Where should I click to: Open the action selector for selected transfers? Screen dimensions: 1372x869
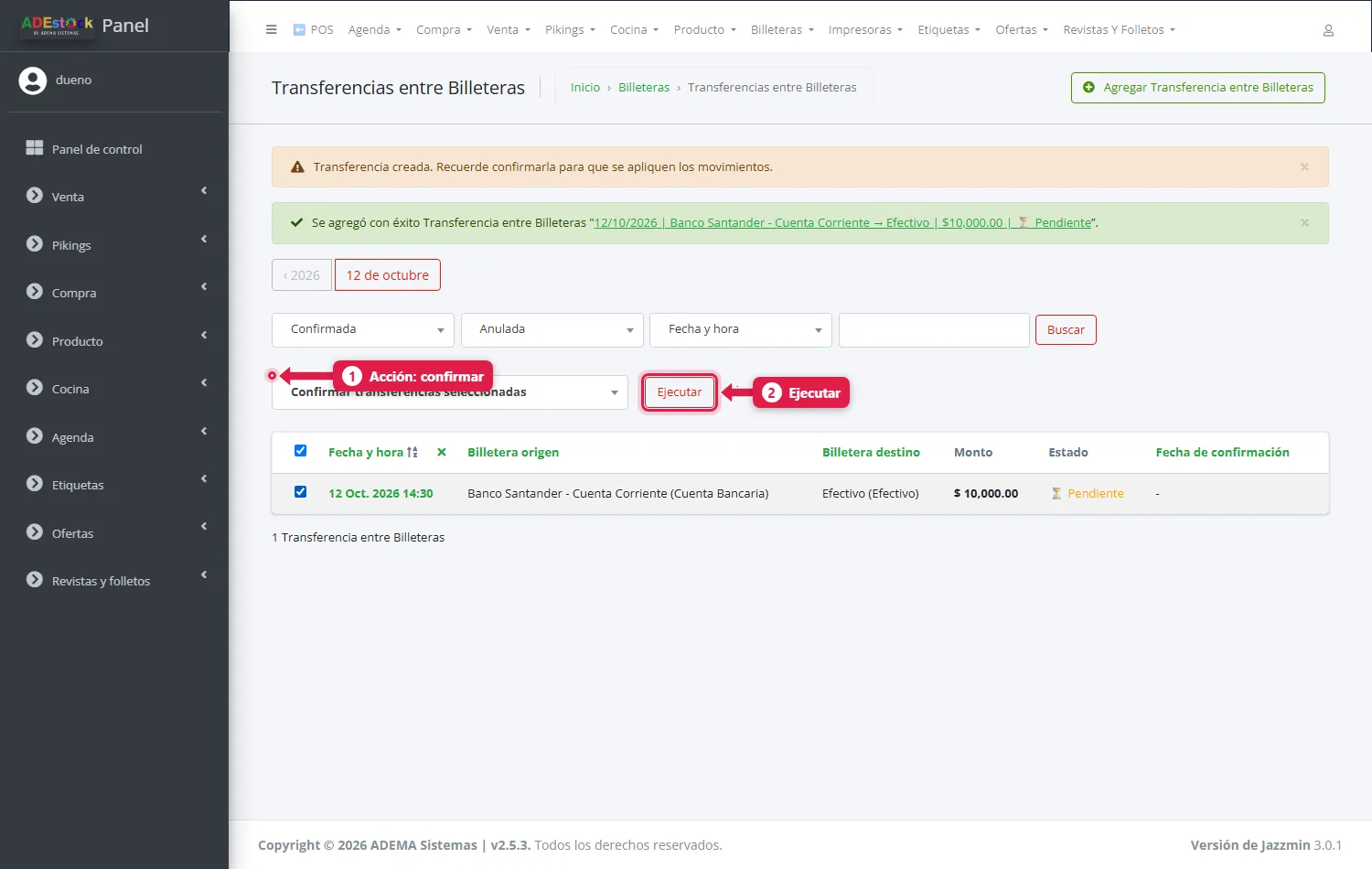point(450,392)
